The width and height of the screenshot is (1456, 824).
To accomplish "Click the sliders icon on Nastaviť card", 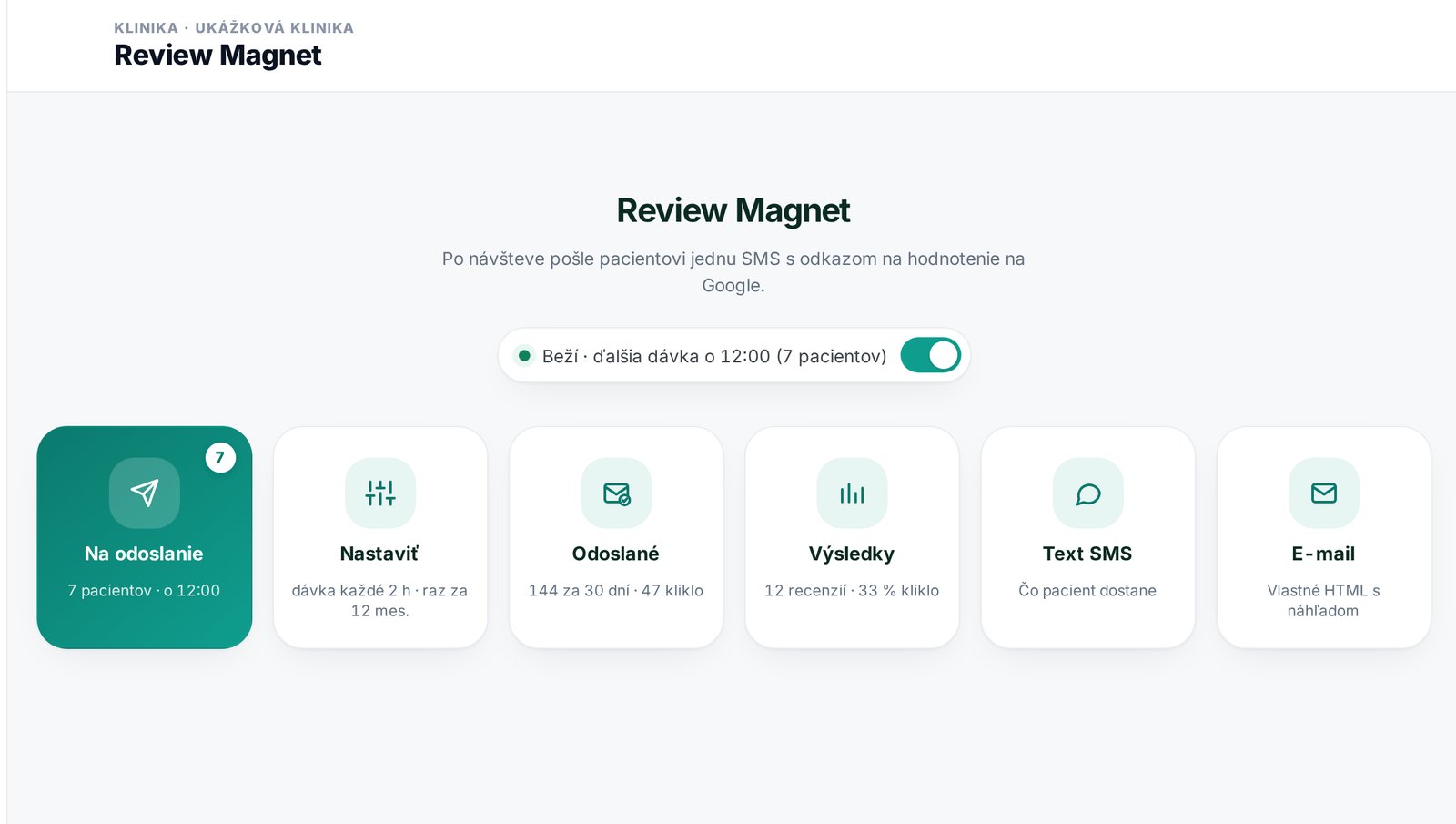I will [x=380, y=493].
